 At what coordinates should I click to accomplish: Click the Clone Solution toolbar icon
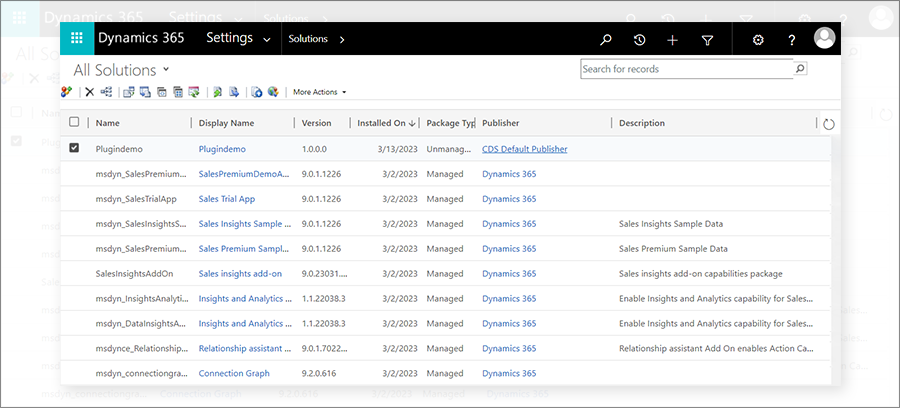pos(178,92)
